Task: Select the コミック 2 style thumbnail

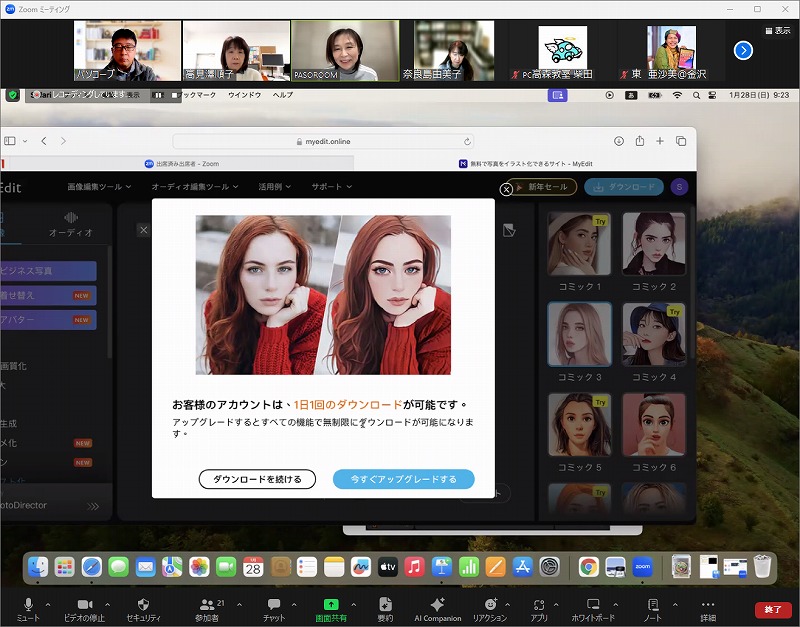Action: click(654, 244)
